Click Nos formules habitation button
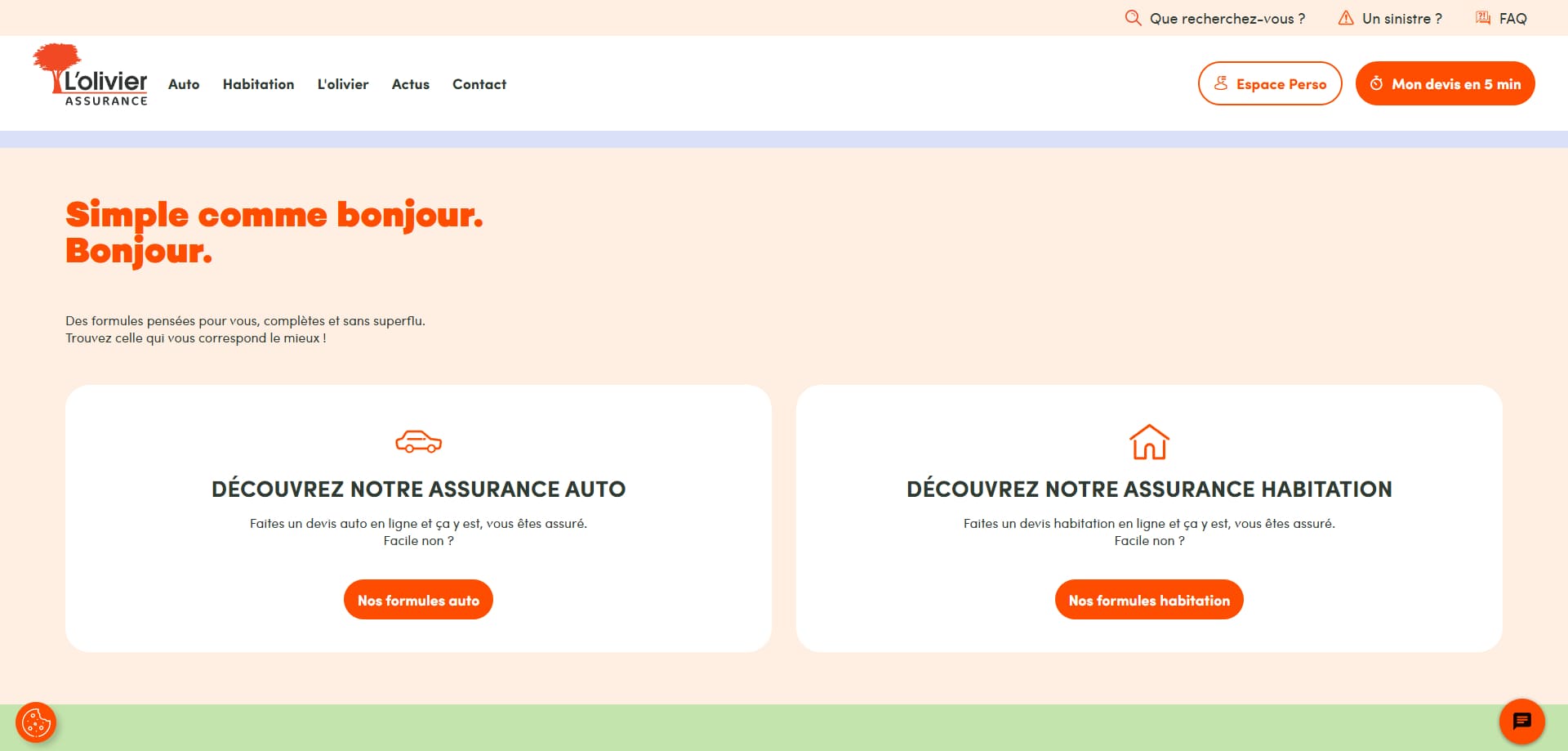 1149,600
